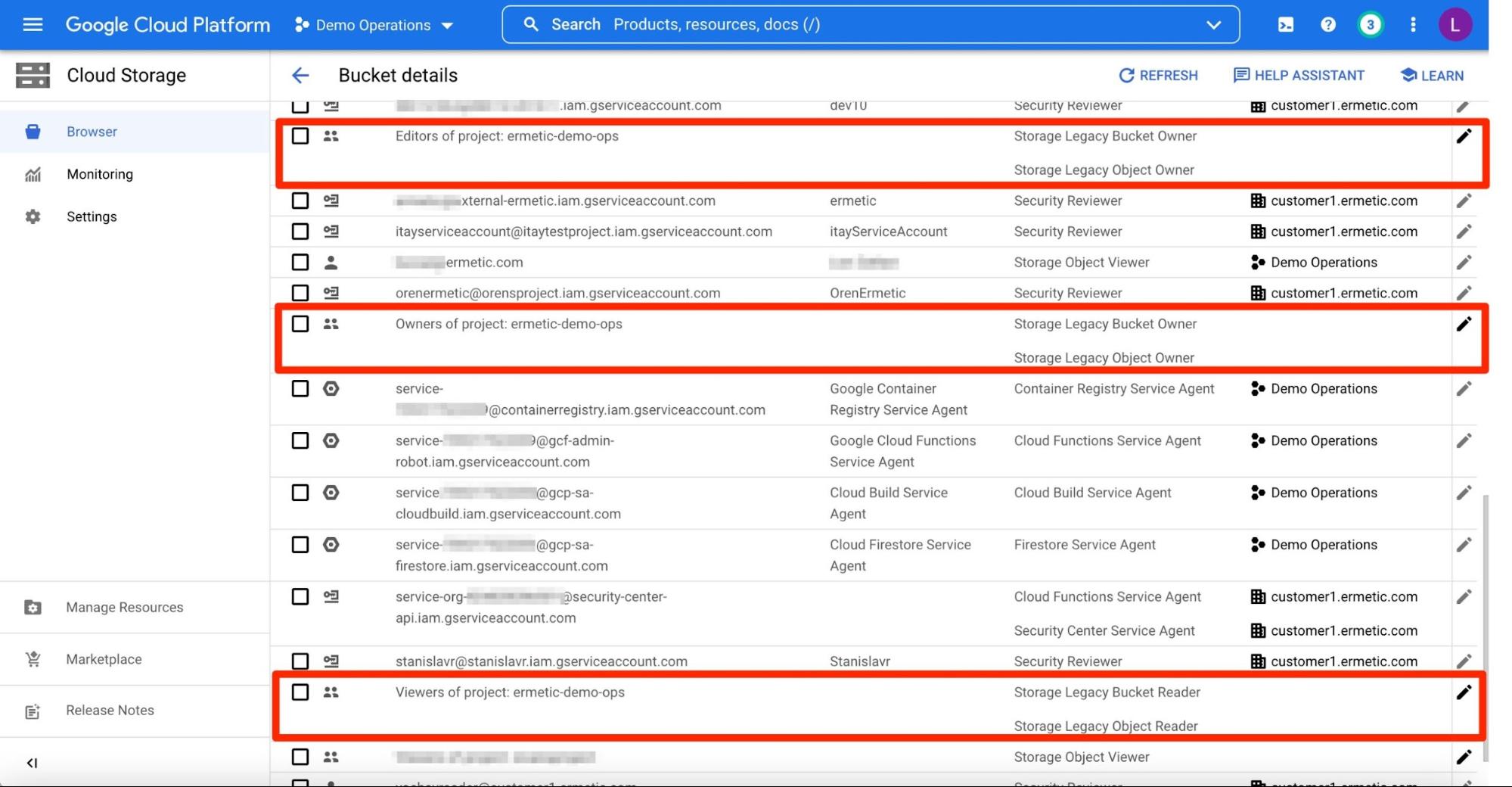1512x787 pixels.
Task: Edit Cloud Build Service Agent row
Action: tap(1464, 493)
